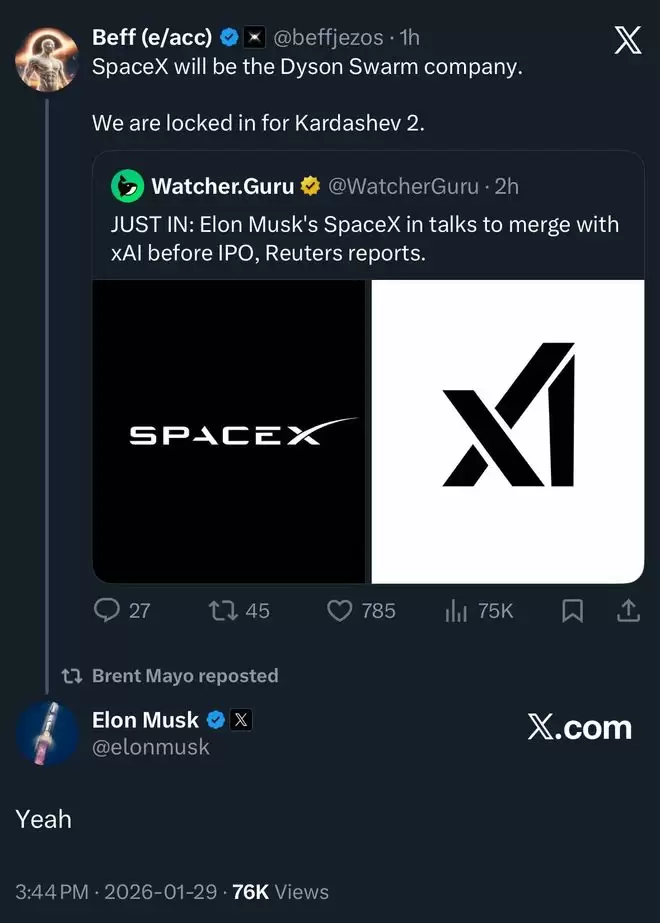The image size is (660, 923).
Task: Click the X logo in the top corner
Action: (627, 40)
